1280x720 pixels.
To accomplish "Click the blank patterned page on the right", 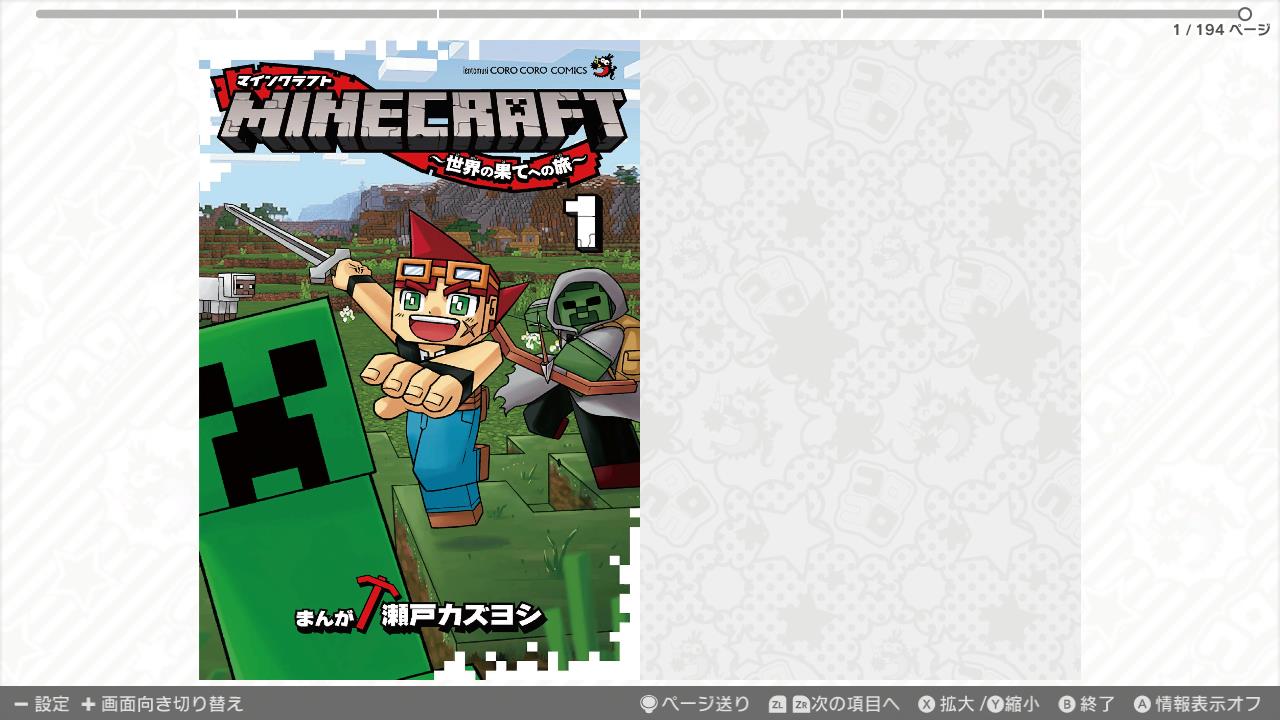I will click(860, 360).
